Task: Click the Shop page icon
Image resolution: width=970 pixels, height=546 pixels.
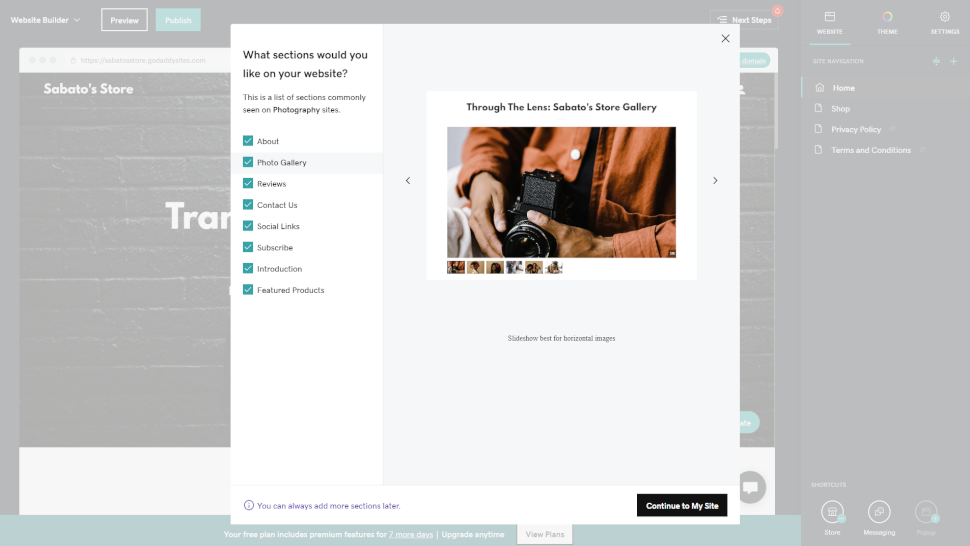Action: click(x=818, y=108)
